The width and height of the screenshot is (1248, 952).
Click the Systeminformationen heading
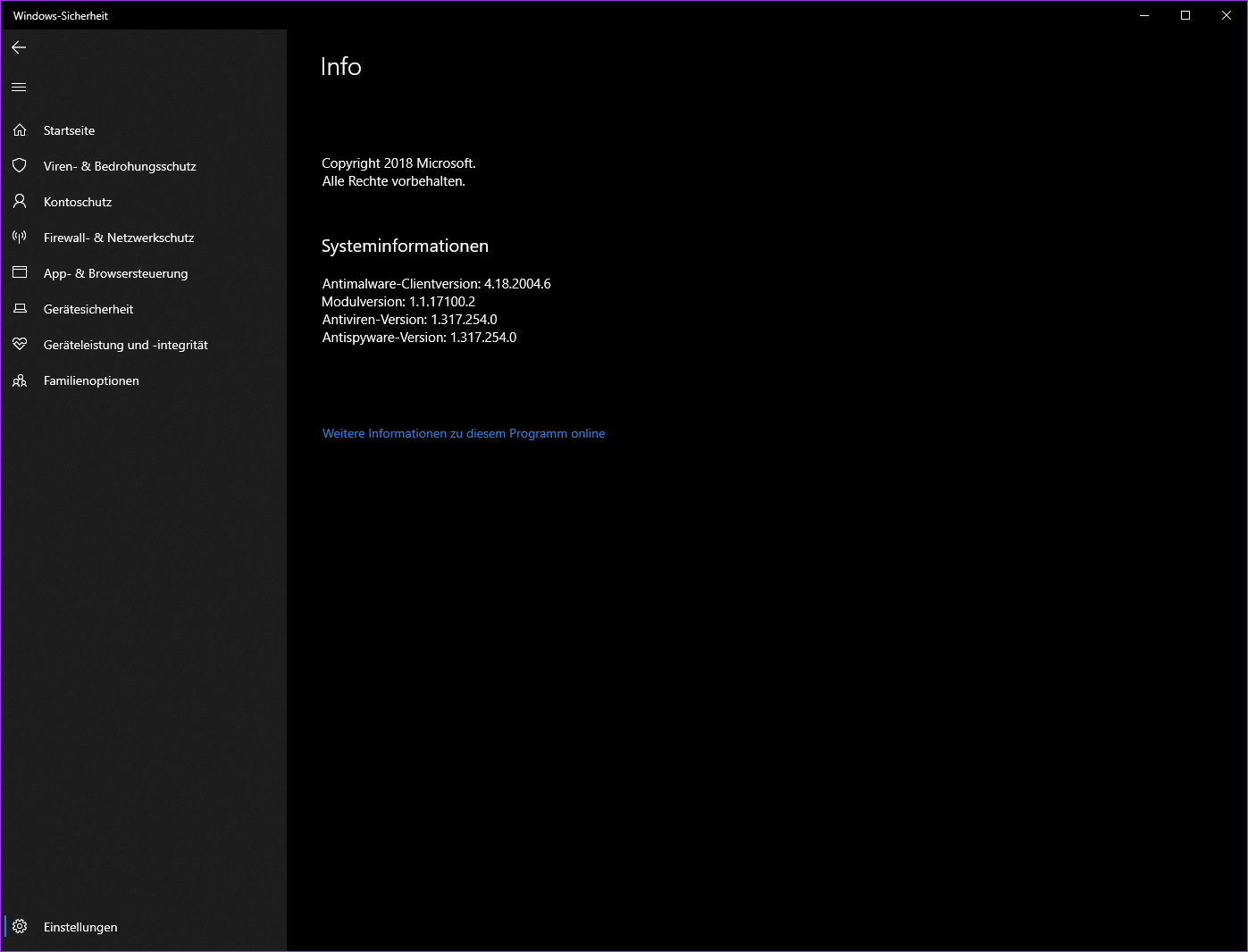[x=405, y=246]
